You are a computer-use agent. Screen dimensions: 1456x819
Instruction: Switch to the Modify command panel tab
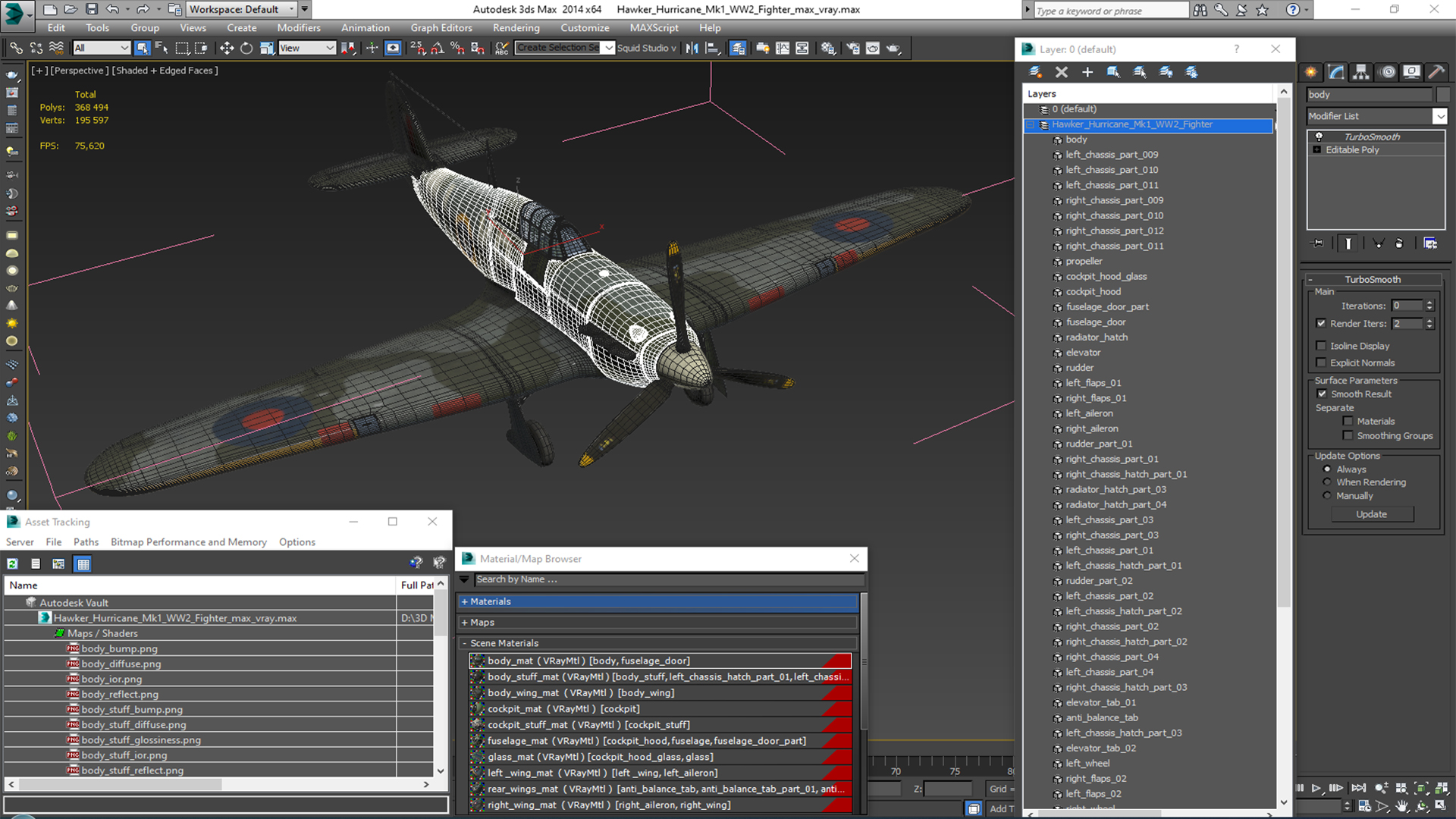tap(1336, 72)
